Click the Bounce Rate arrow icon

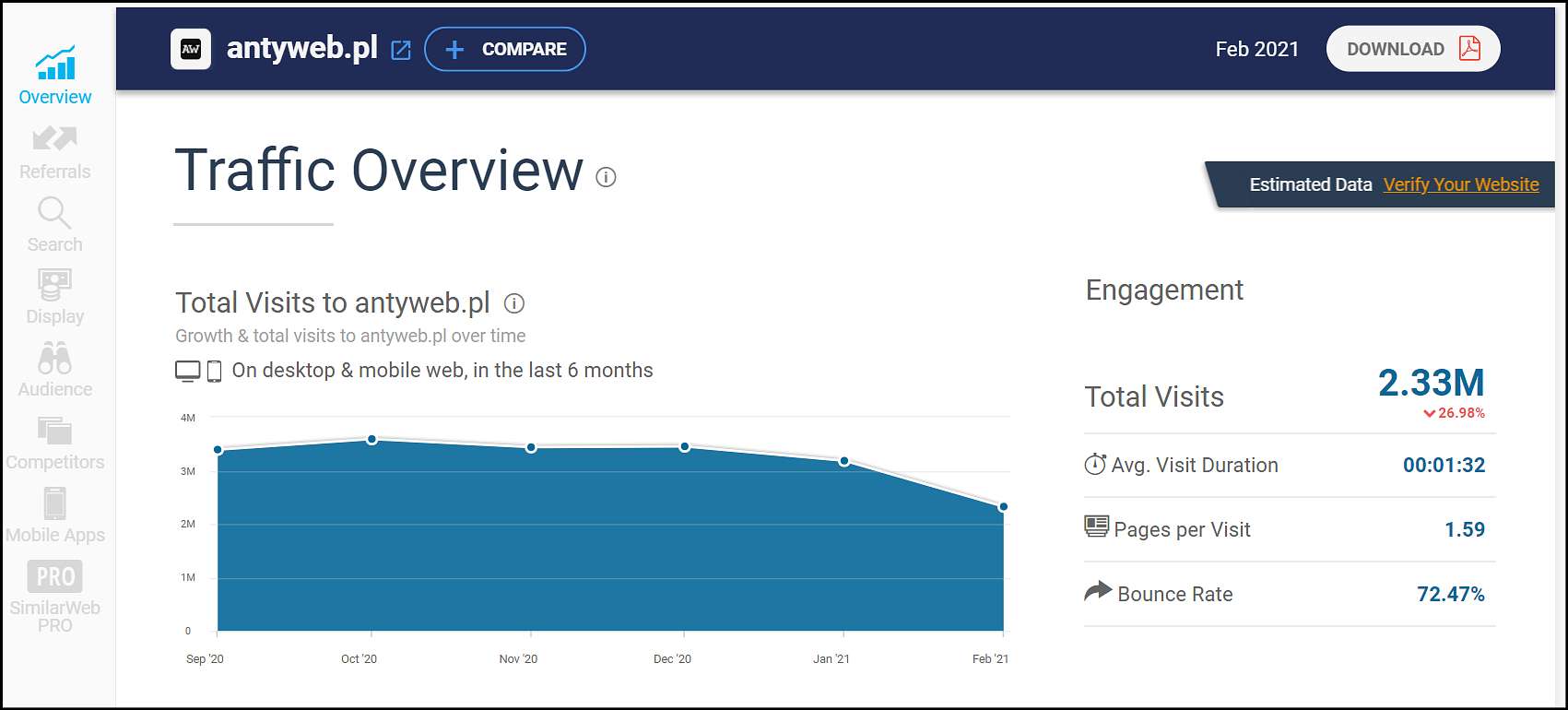(x=1098, y=591)
